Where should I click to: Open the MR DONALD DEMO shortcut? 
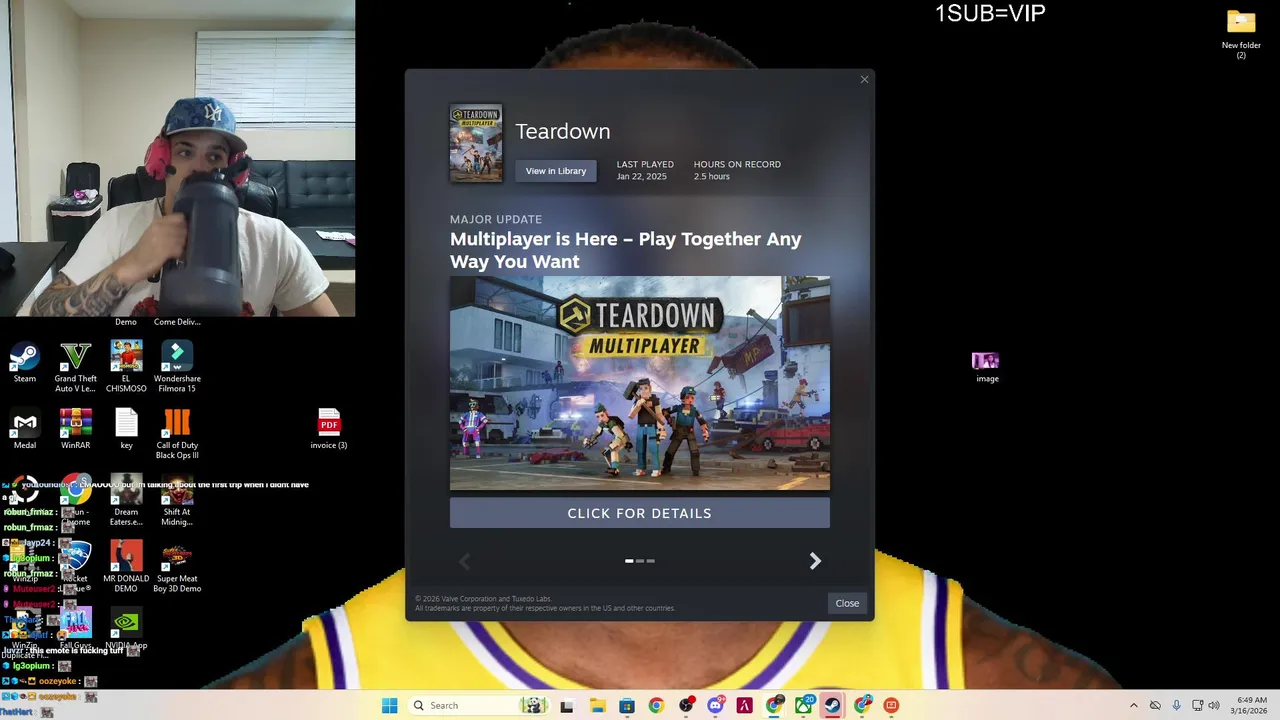pyautogui.click(x=126, y=567)
